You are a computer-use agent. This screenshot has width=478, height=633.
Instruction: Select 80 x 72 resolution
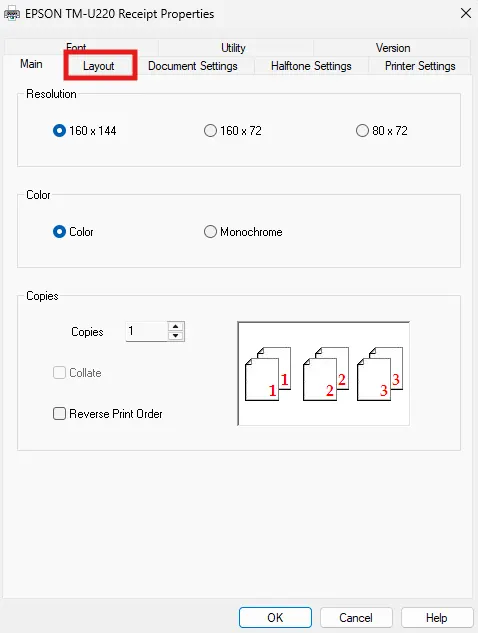click(382, 131)
